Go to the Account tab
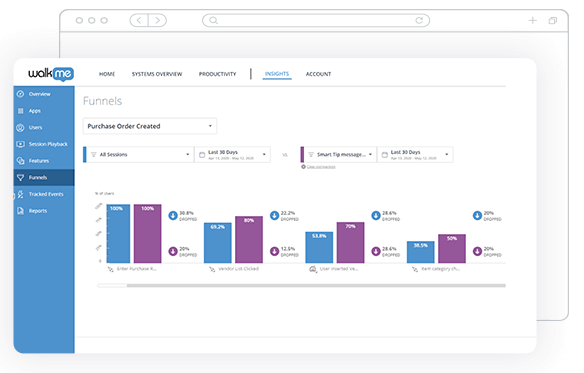 (318, 74)
